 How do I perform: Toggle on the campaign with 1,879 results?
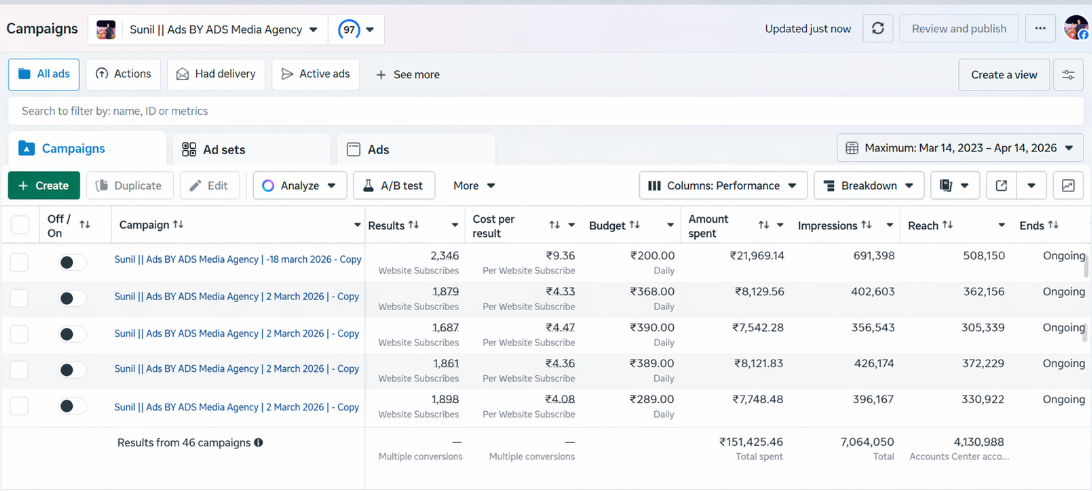tap(73, 298)
